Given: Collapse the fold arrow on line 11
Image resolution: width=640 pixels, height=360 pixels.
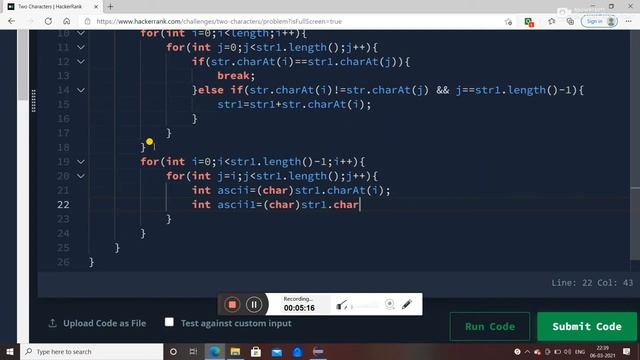Looking at the screenshot, I should pyautogui.click(x=81, y=47).
